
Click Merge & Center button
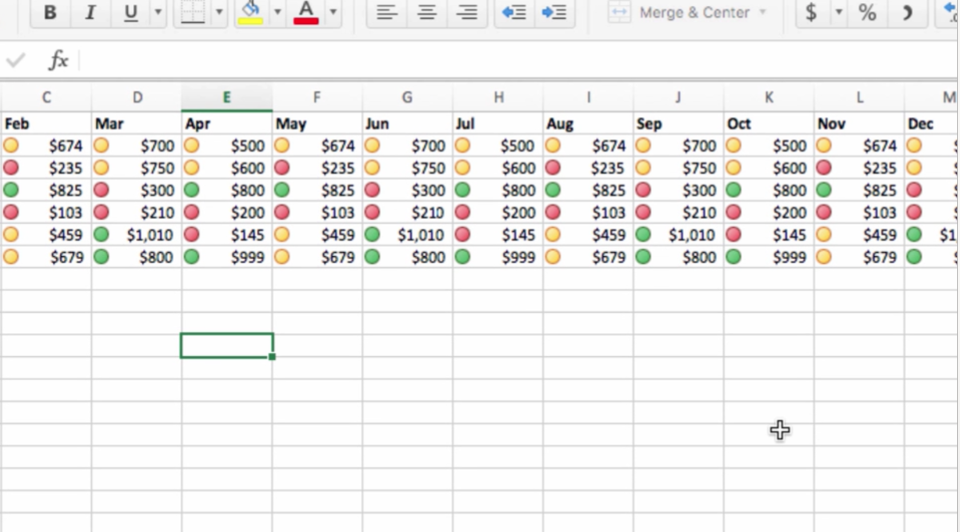click(679, 12)
